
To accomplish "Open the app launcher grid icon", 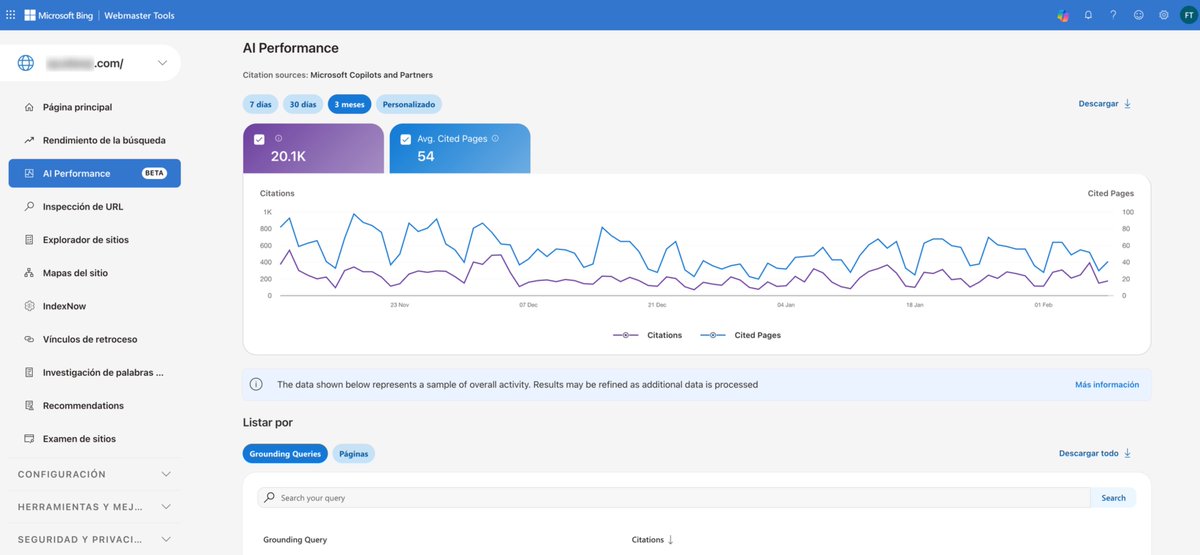I will [11, 15].
